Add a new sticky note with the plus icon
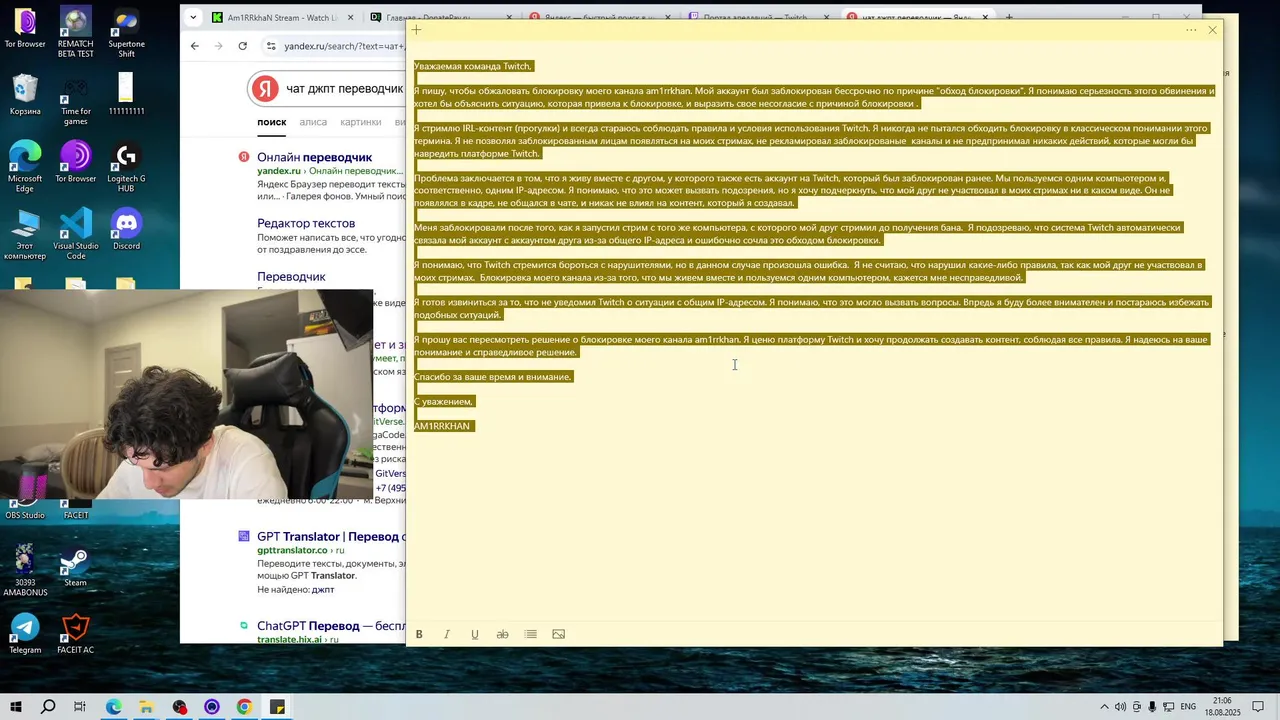Screen dimensions: 1280x720 pos(416,30)
